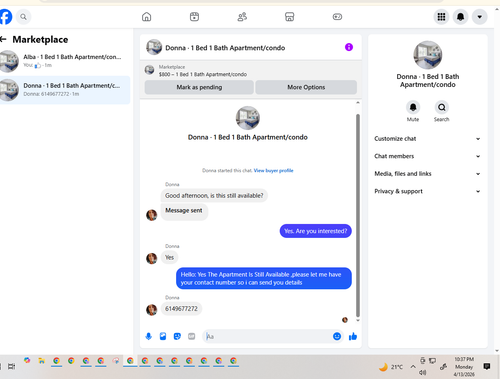This screenshot has width=500, height=379.
Task: Click the "Message sent" bubble
Action: click(184, 212)
